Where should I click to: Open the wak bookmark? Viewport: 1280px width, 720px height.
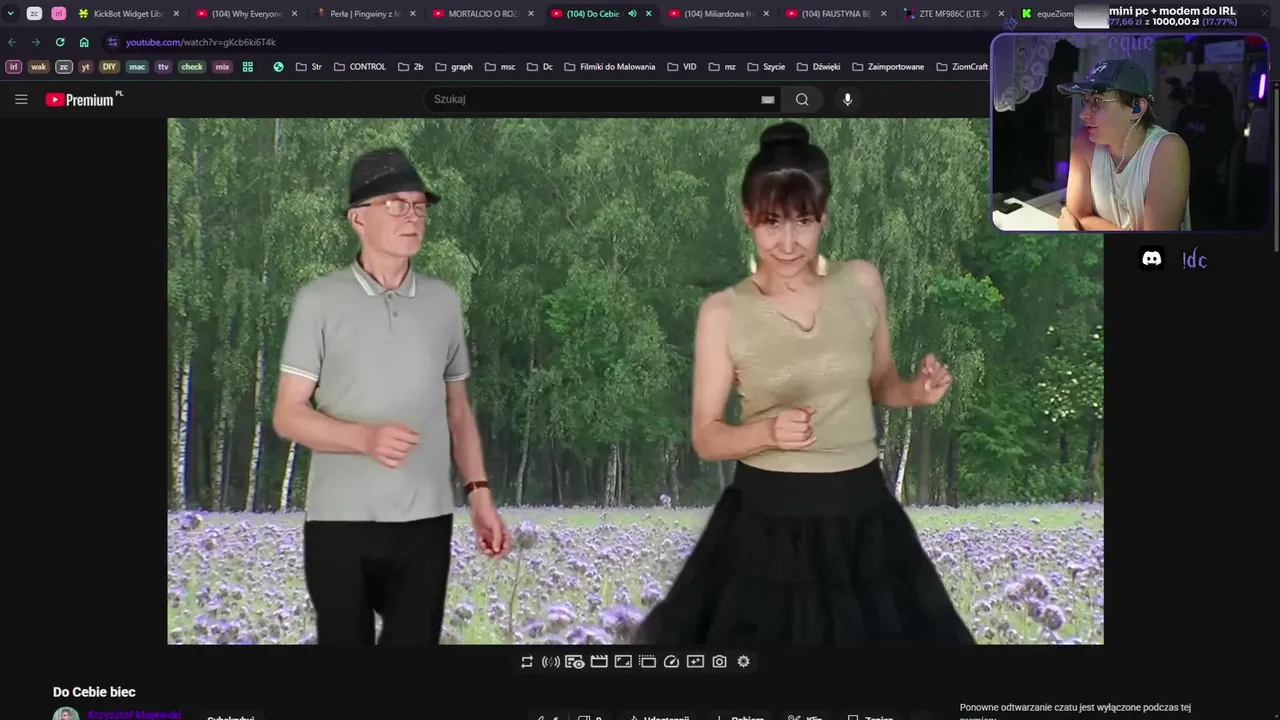(38, 67)
